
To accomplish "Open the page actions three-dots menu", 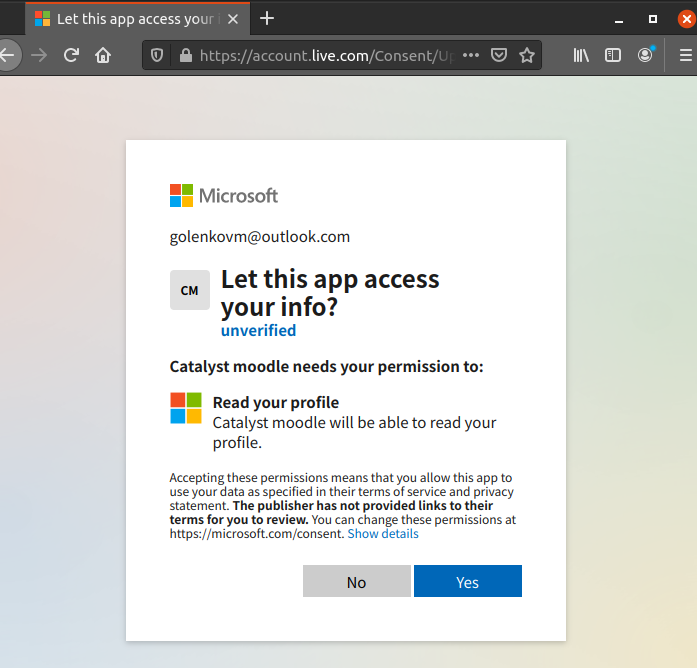I will point(471,55).
